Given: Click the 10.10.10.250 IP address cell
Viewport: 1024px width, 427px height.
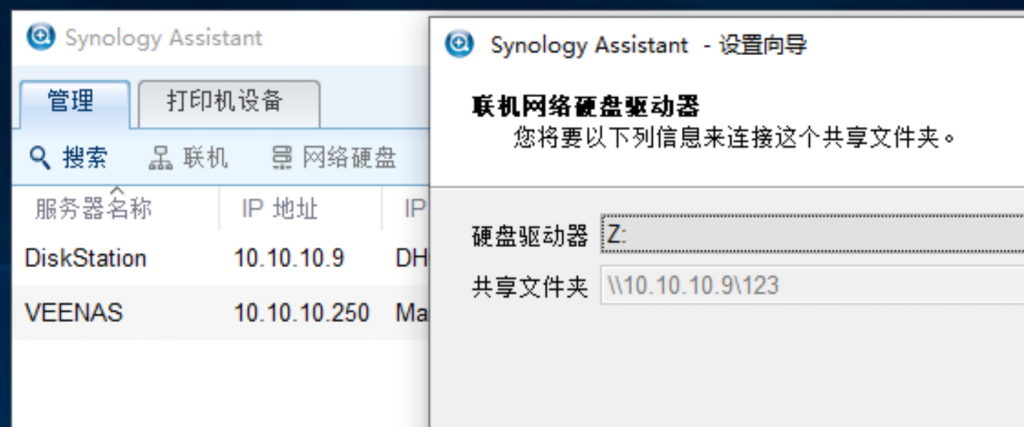Looking at the screenshot, I should (301, 313).
